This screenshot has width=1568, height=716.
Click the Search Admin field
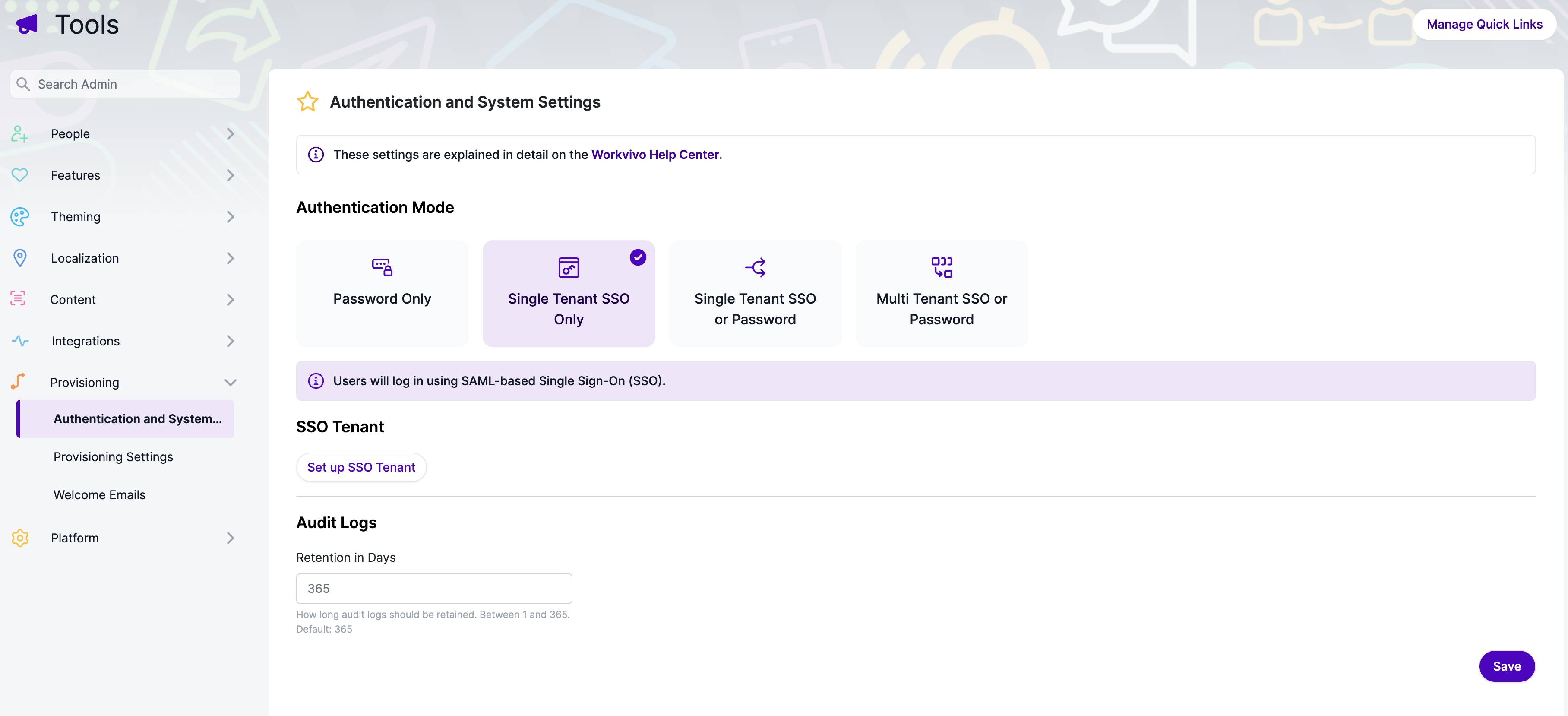click(125, 84)
